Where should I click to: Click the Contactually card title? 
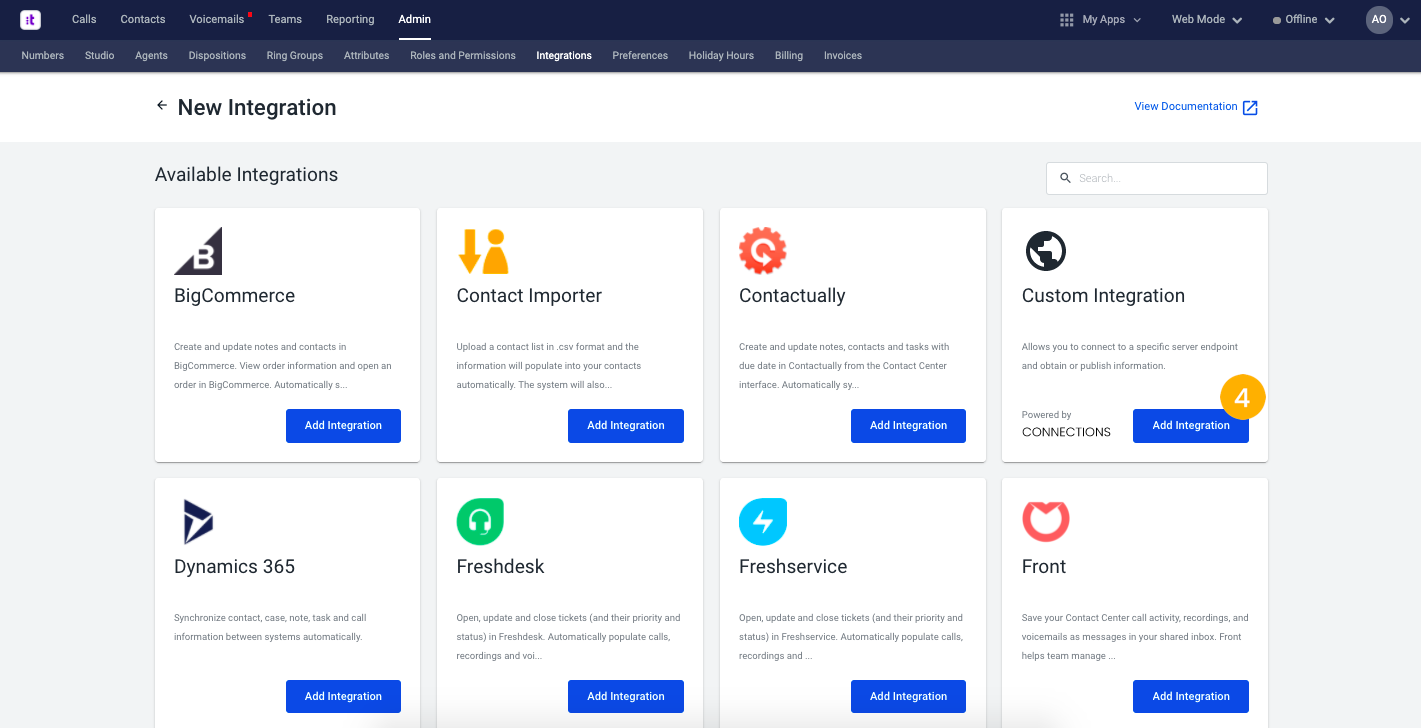(792, 296)
